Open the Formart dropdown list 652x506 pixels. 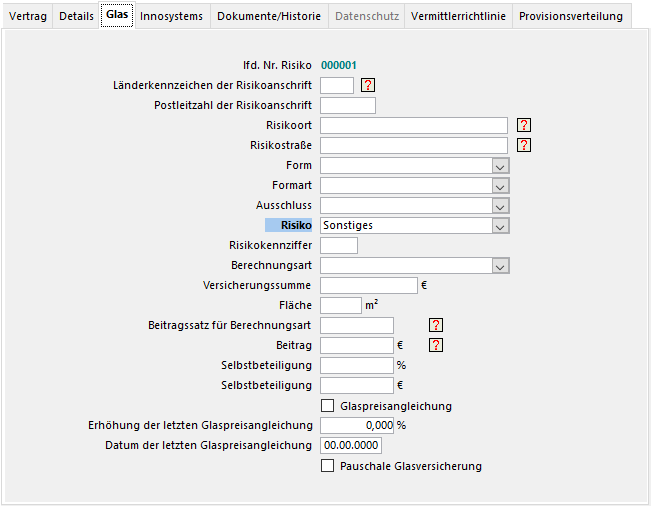pos(500,185)
